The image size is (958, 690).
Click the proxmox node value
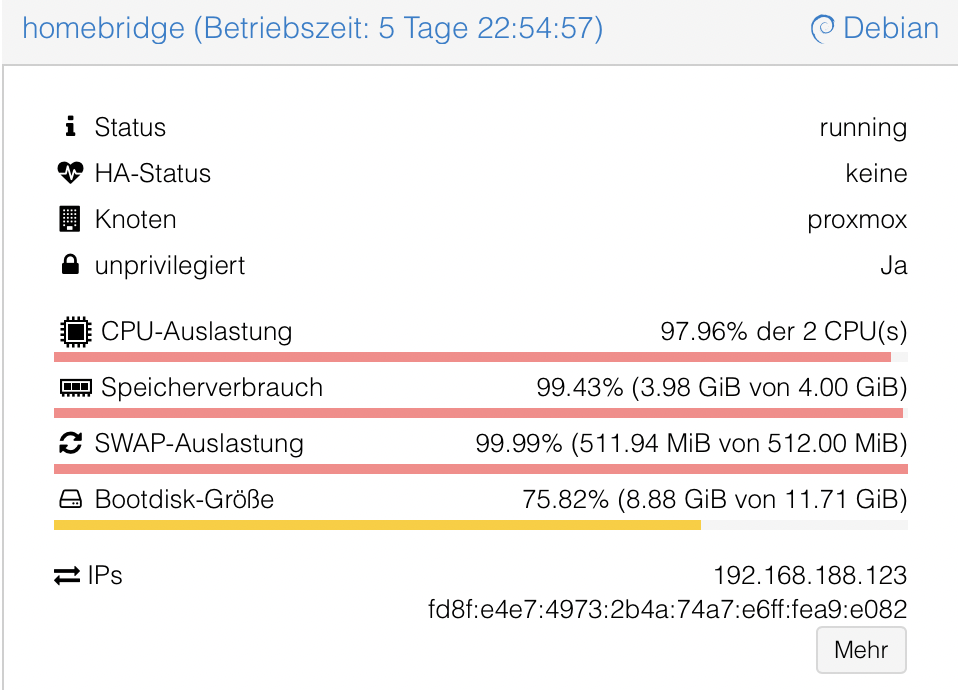857,219
